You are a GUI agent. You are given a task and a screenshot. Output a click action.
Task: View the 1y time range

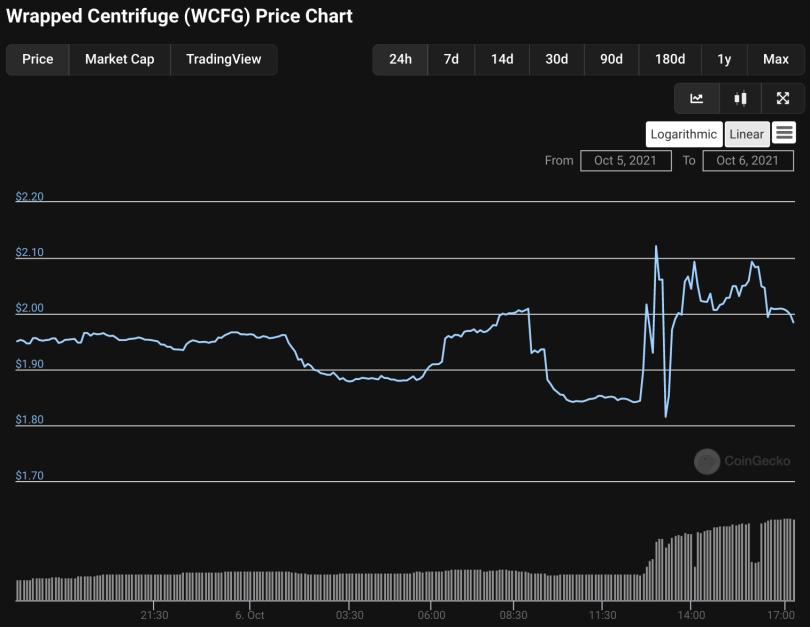point(724,59)
